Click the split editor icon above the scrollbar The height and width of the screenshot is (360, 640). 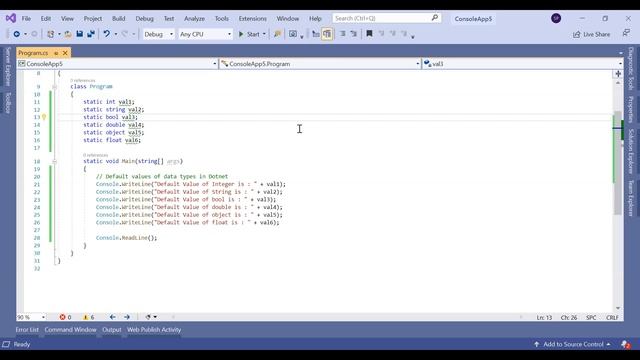tap(618, 74)
